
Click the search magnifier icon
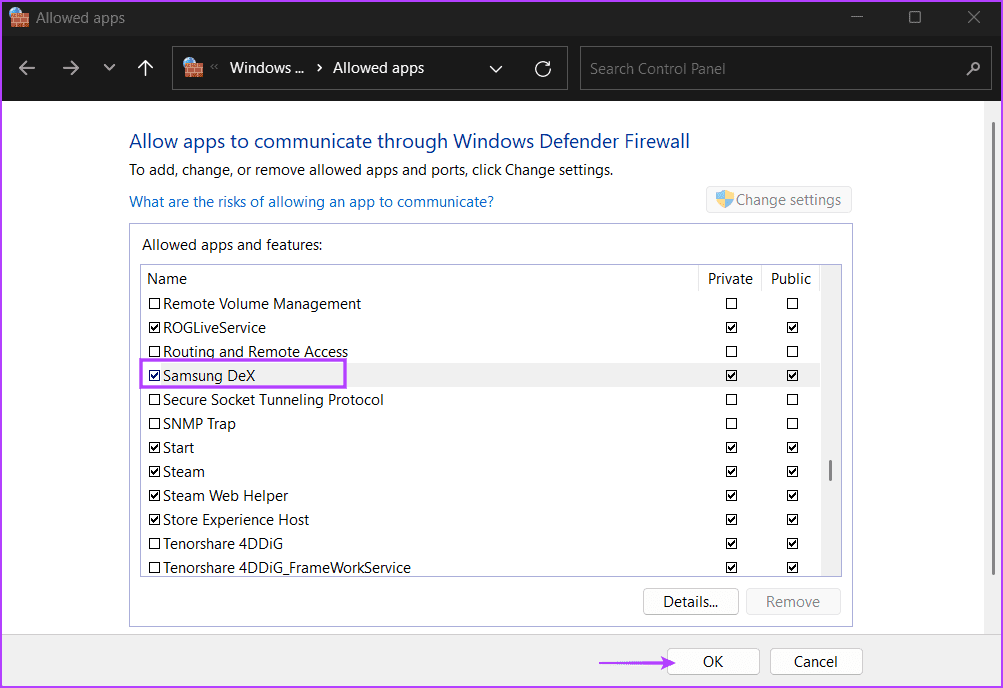point(972,68)
